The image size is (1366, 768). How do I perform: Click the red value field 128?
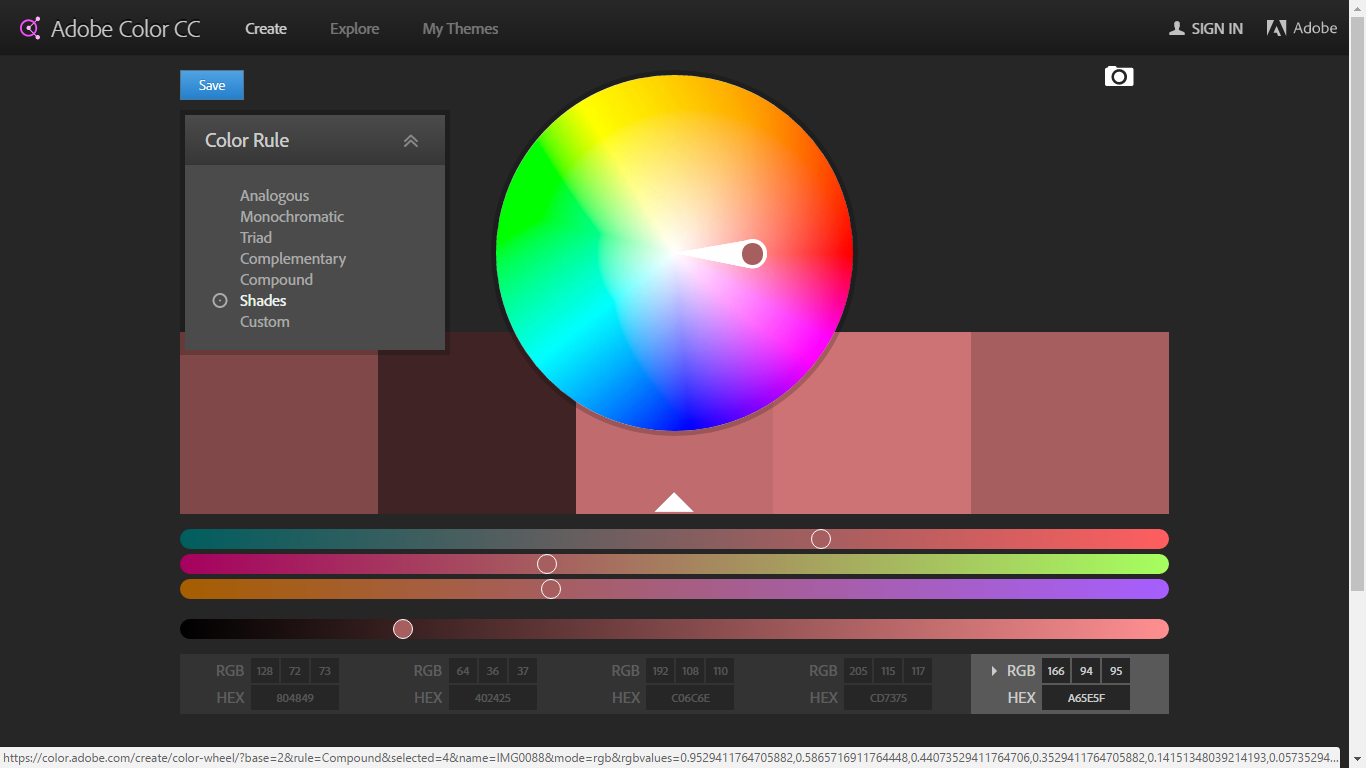coord(265,671)
